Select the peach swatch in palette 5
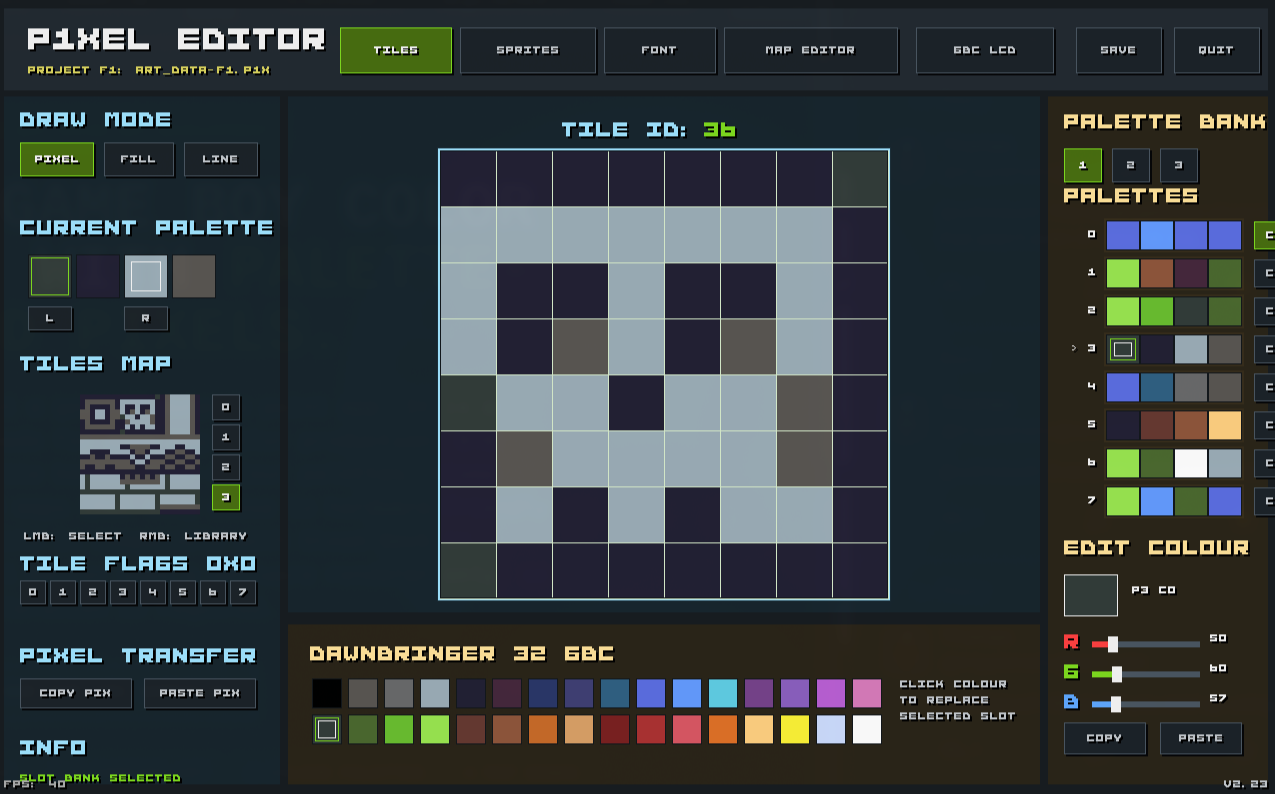Image resolution: width=1275 pixels, height=794 pixels. 1225,425
